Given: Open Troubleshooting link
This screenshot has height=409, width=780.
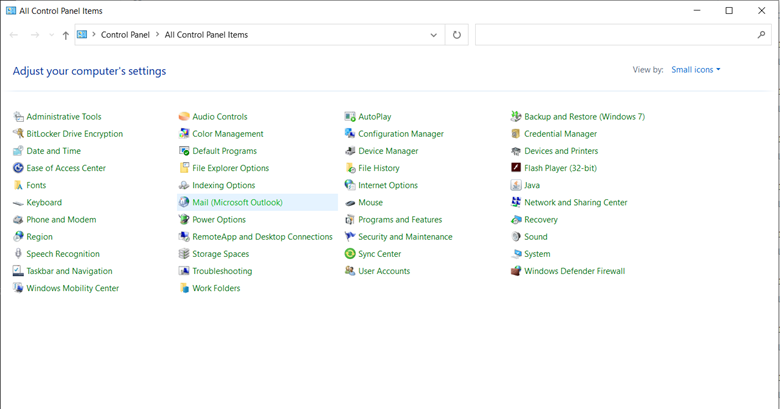Looking at the screenshot, I should (222, 271).
